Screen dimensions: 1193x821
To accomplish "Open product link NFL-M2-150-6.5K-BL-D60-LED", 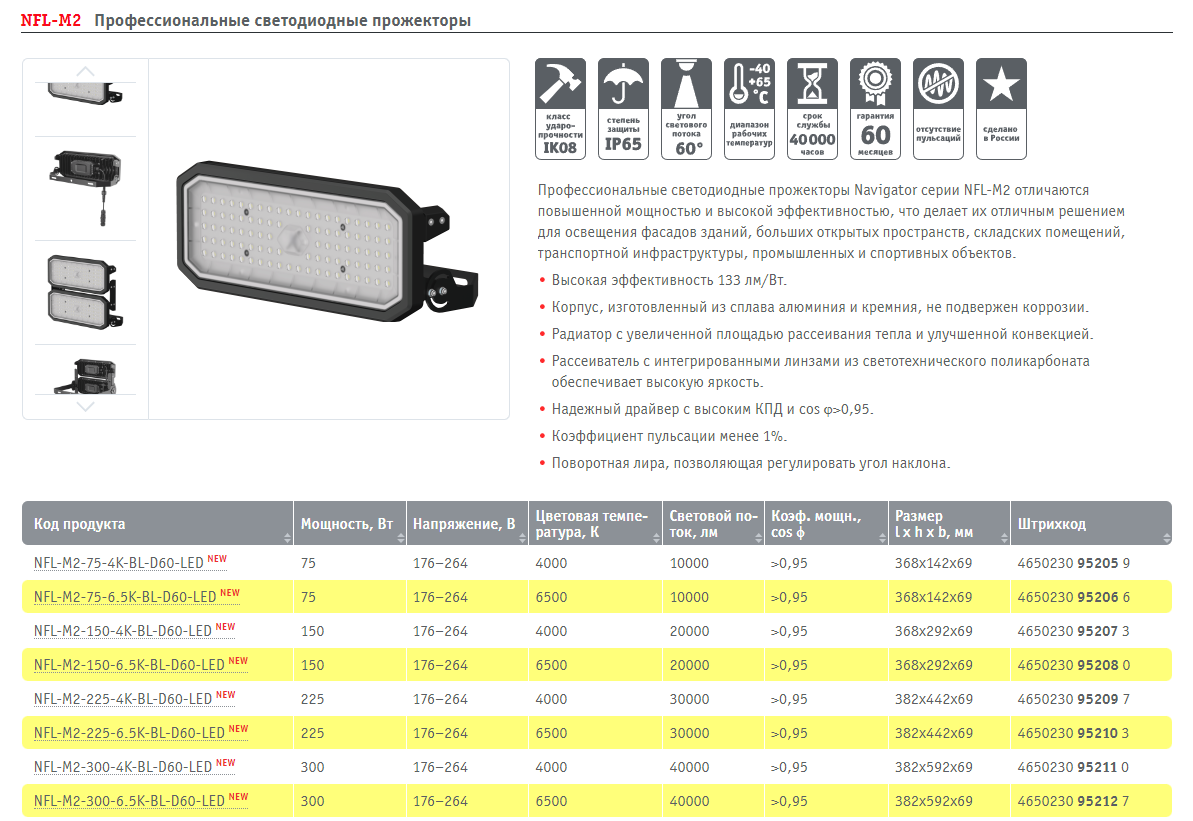I will click(x=129, y=665).
